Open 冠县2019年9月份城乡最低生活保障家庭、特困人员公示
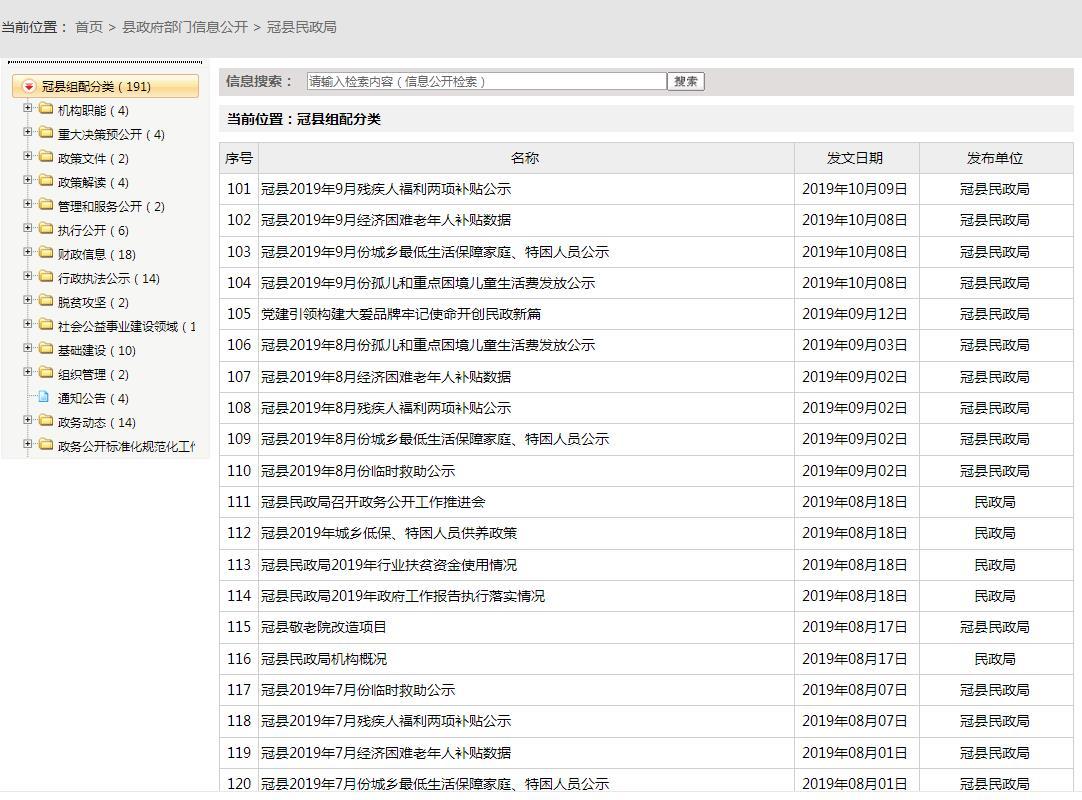This screenshot has height=800, width=1082. 435,252
